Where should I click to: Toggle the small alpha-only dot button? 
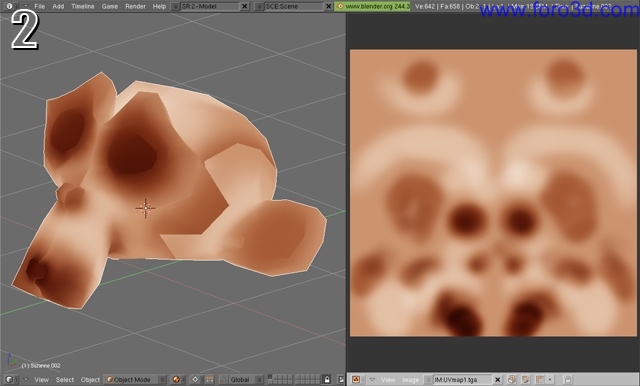tap(550, 379)
